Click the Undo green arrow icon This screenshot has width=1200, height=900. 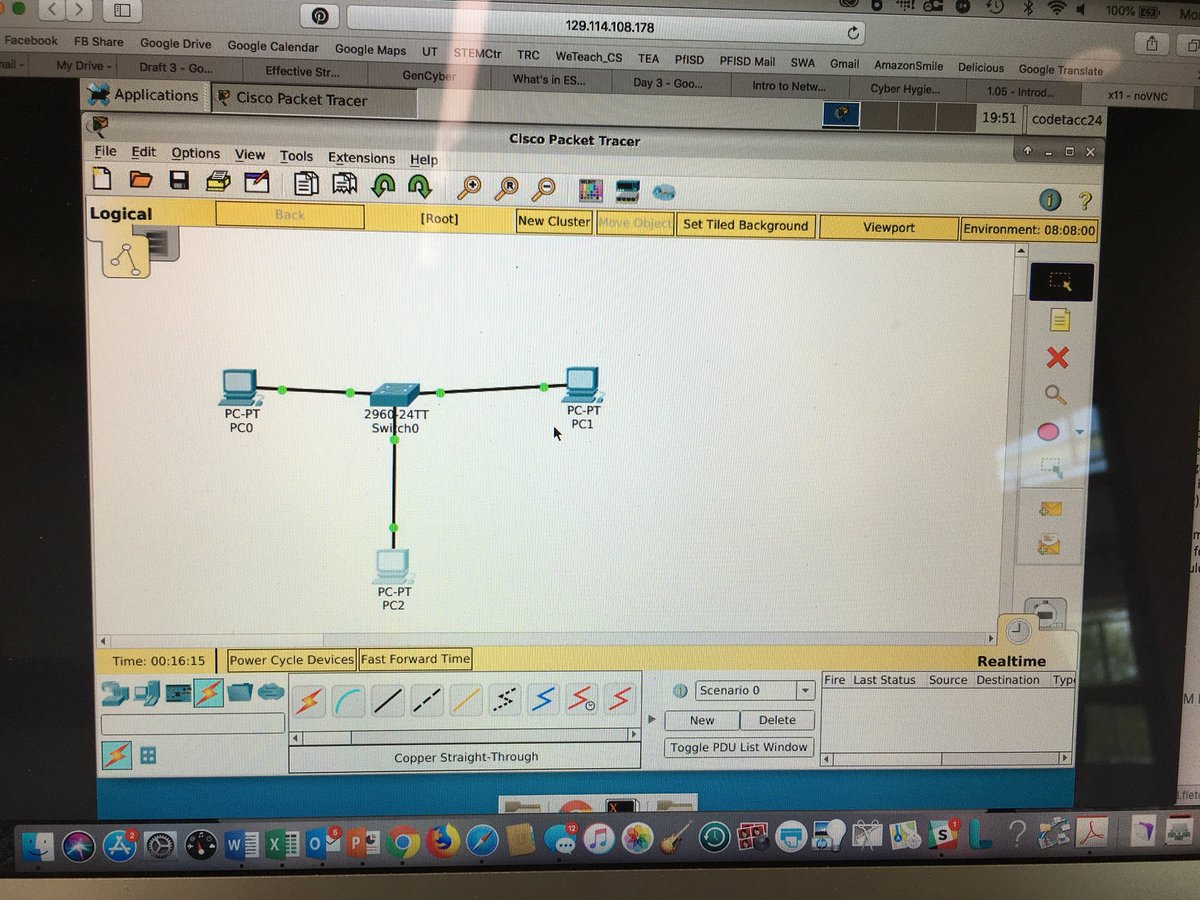pyautogui.click(x=382, y=185)
